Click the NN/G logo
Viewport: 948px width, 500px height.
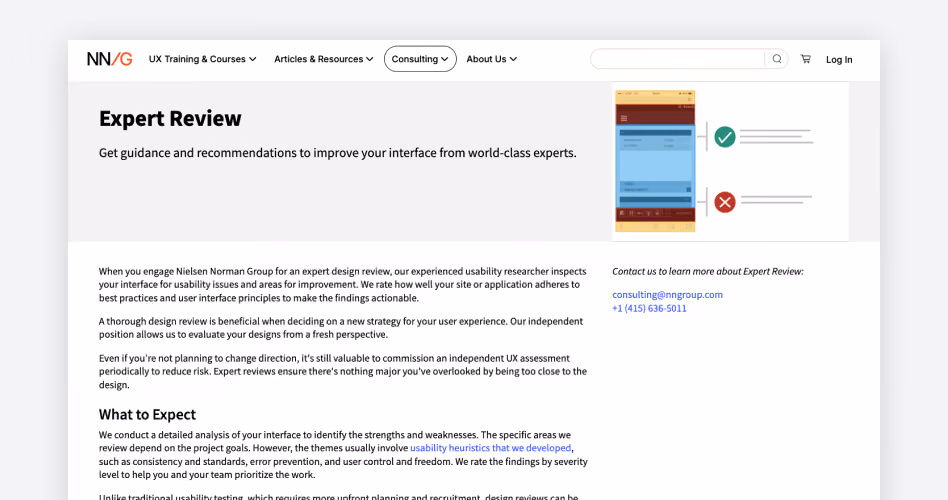click(109, 59)
